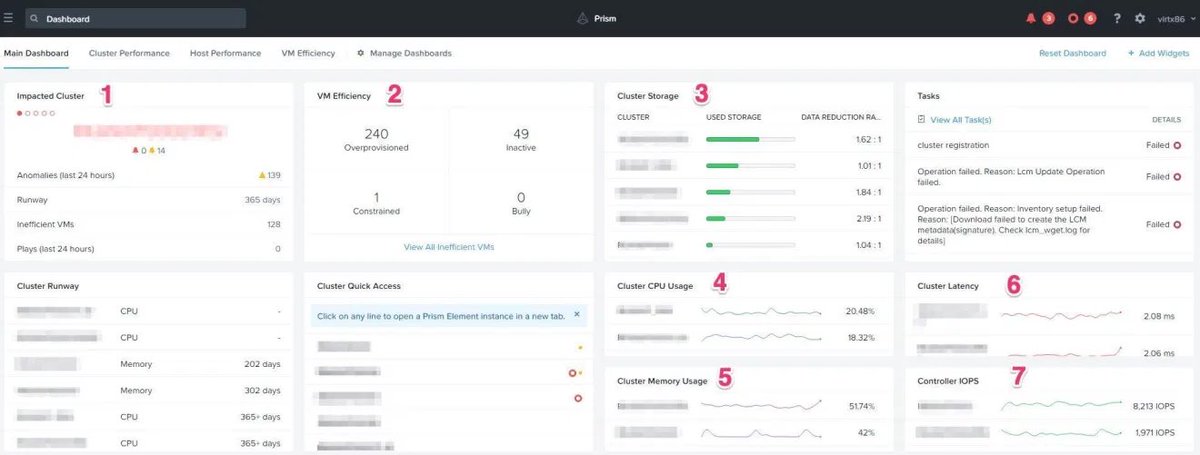Click Memory 202 days runway row
Image resolution: width=1200 pixels, height=455 pixels.
[x=149, y=364]
